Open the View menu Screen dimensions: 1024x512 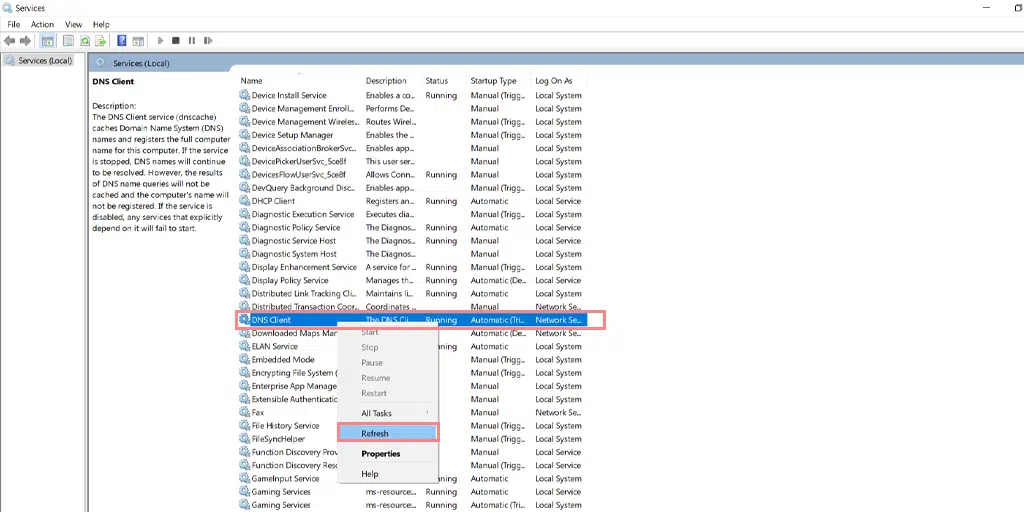(74, 24)
